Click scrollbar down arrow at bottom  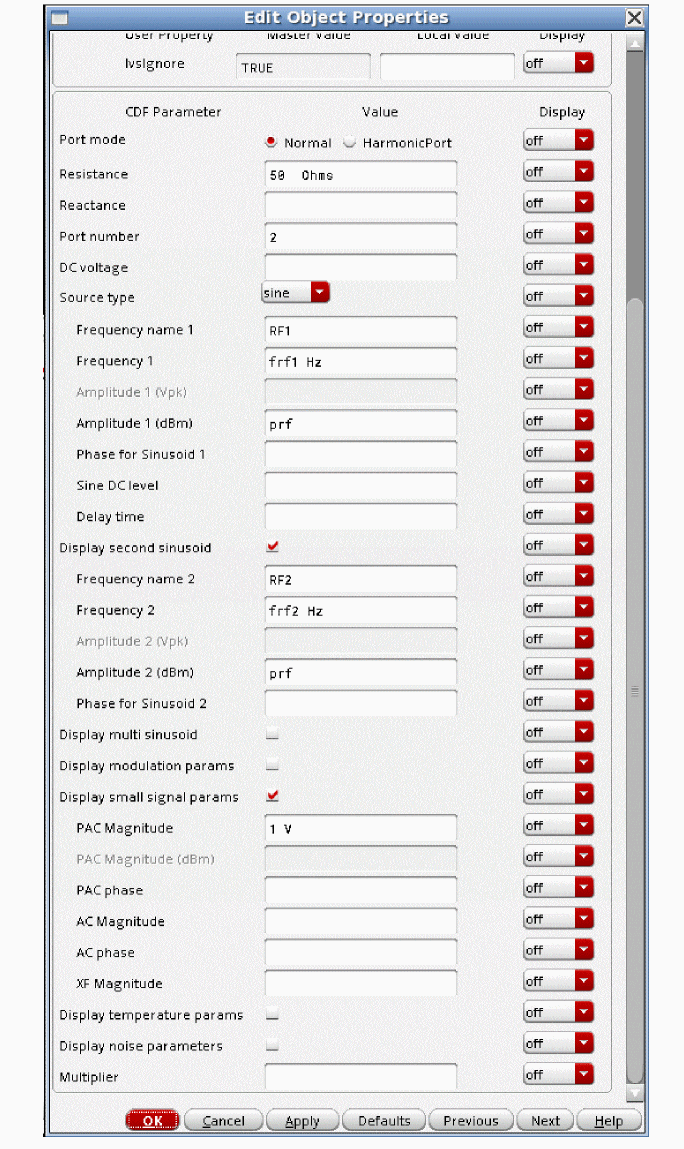click(634, 1095)
